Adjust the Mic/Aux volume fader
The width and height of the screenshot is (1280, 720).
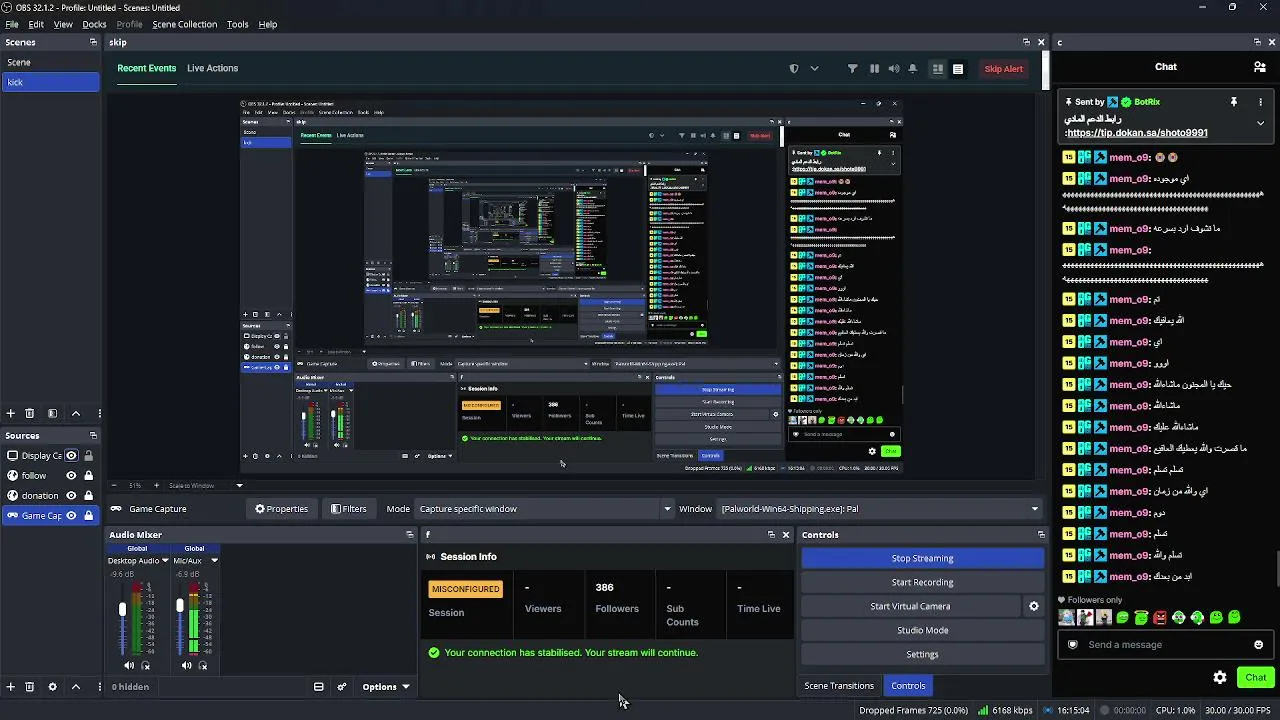tap(180, 605)
